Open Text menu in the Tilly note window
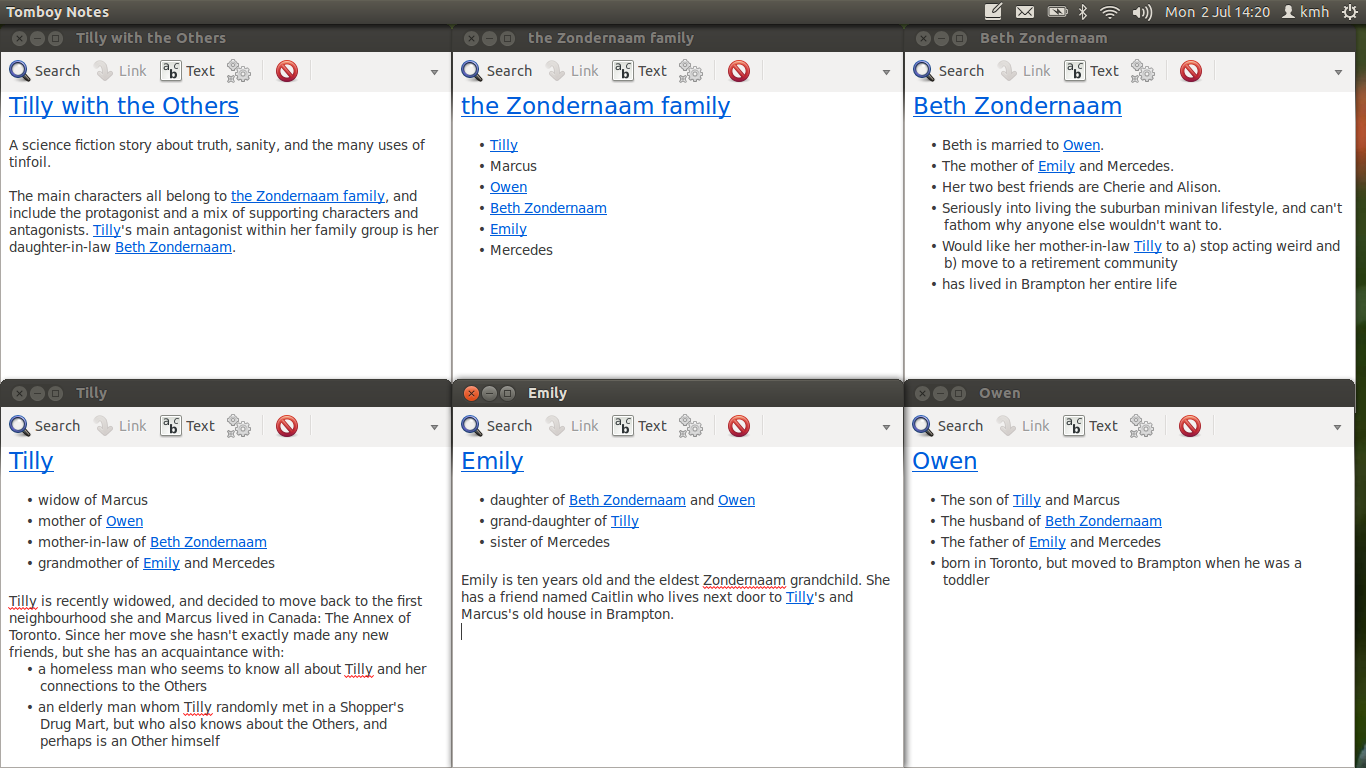 188,426
